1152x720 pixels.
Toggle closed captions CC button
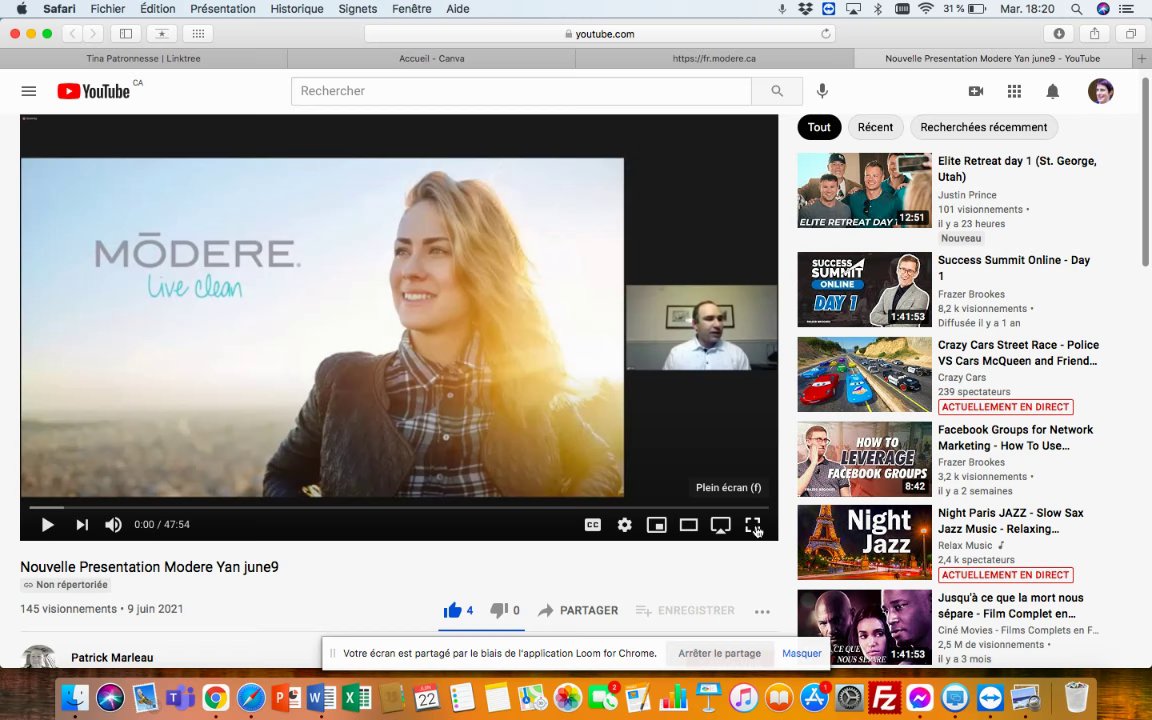(592, 525)
